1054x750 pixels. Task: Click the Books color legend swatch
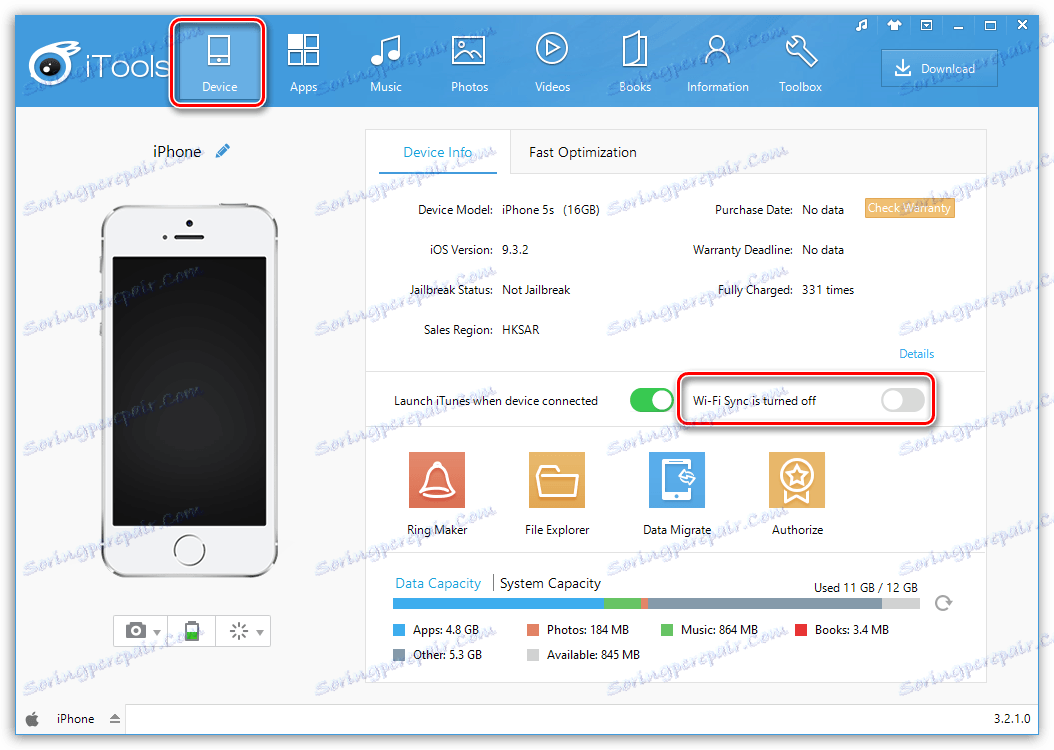tap(801, 630)
